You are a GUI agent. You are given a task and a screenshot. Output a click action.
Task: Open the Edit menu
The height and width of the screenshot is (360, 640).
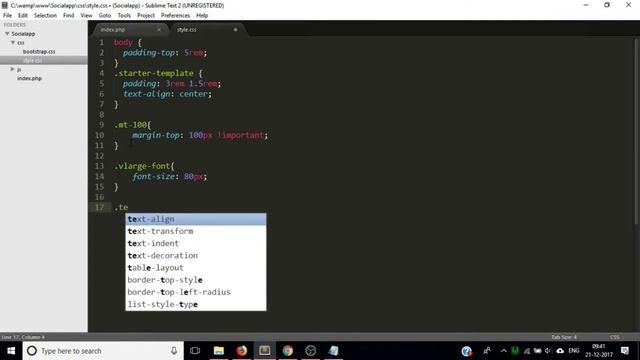click(23, 16)
